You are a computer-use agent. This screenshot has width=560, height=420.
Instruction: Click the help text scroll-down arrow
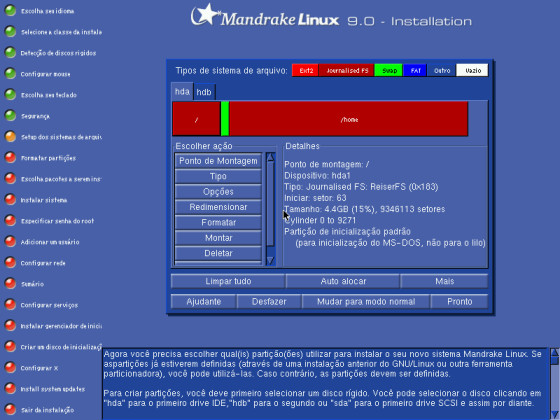[x=554, y=415]
